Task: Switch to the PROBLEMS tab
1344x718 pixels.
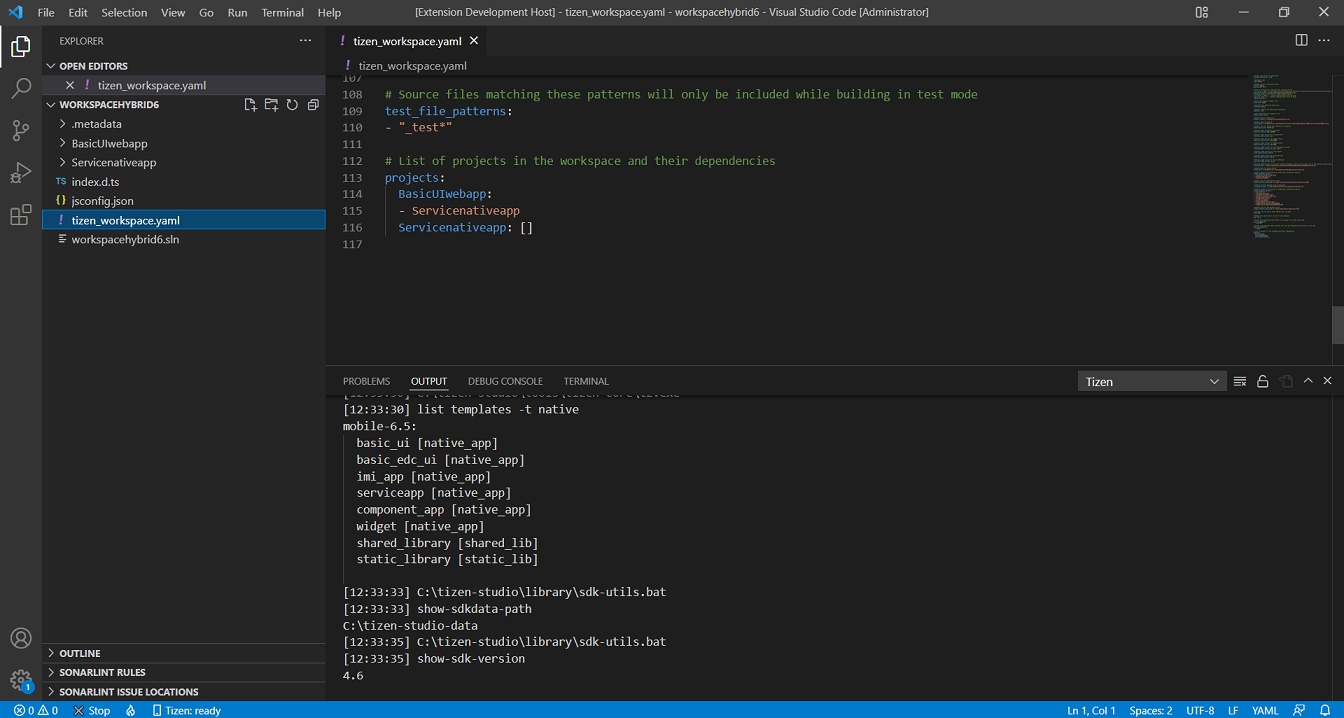Action: 366,381
